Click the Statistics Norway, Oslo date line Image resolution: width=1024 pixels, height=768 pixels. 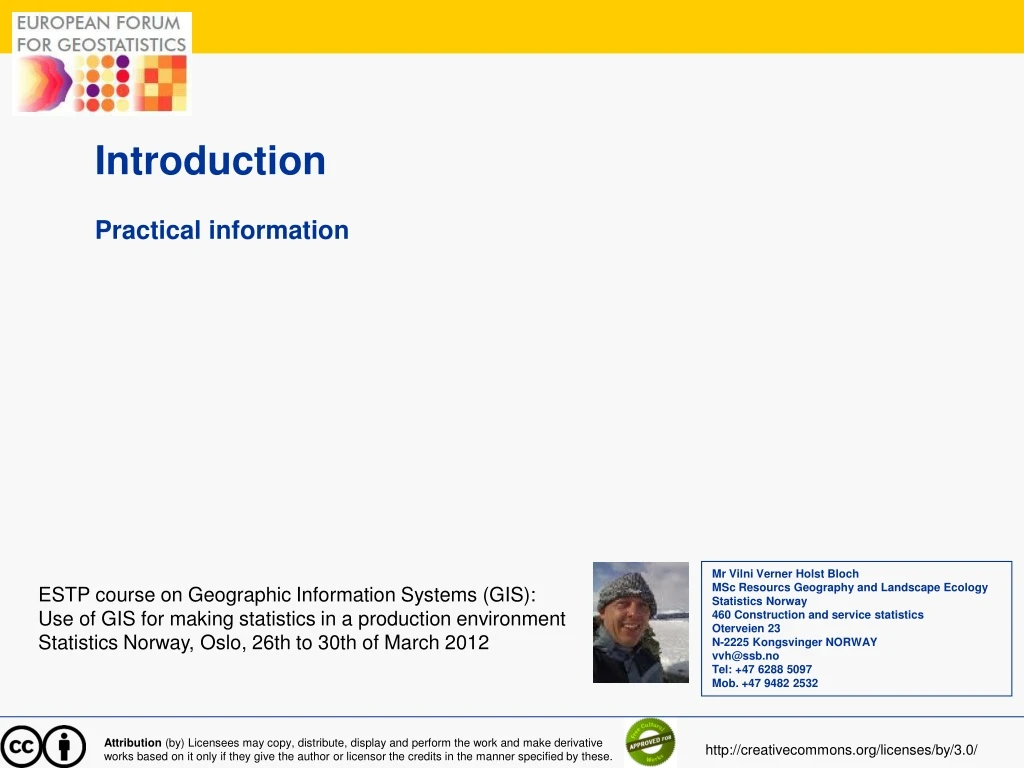(x=263, y=643)
